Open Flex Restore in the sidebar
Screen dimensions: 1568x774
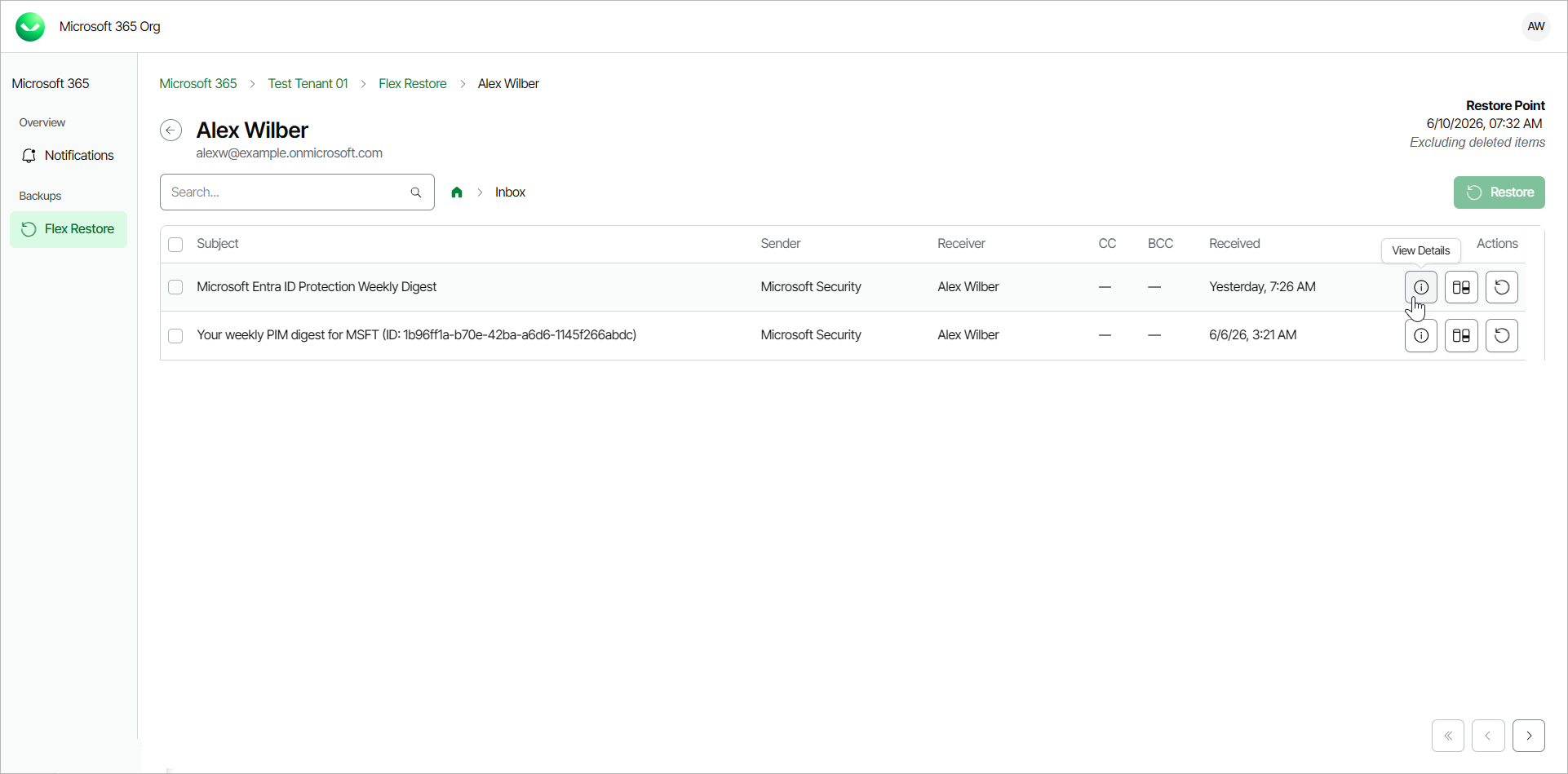pyautogui.click(x=69, y=229)
